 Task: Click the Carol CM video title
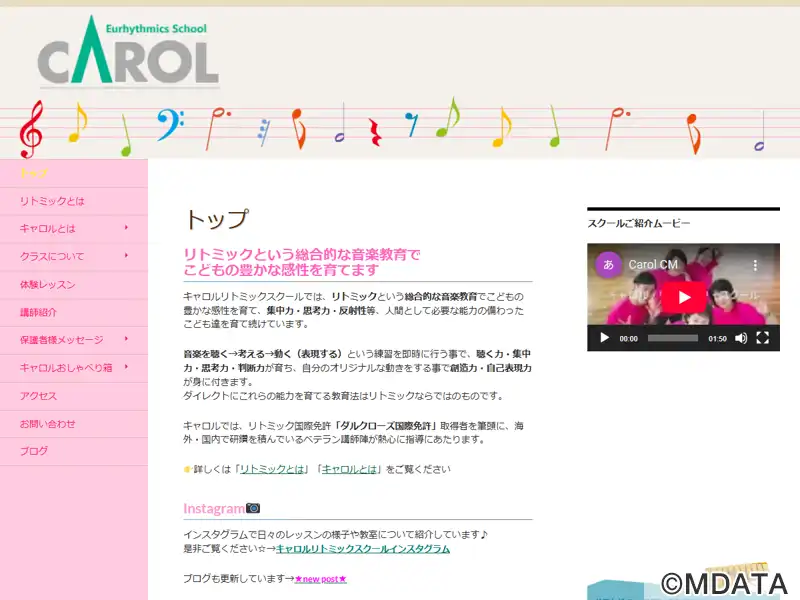(x=653, y=264)
